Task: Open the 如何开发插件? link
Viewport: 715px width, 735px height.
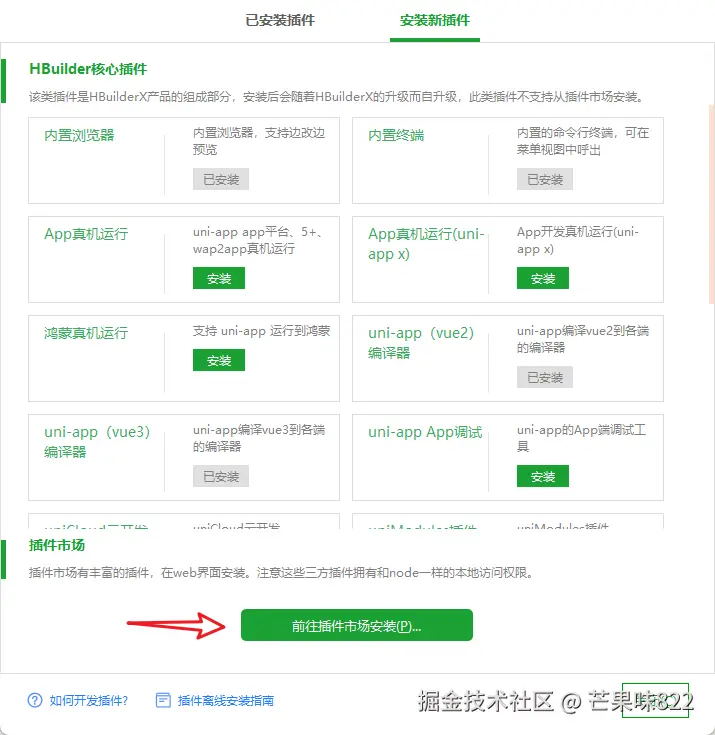Action: (x=89, y=700)
